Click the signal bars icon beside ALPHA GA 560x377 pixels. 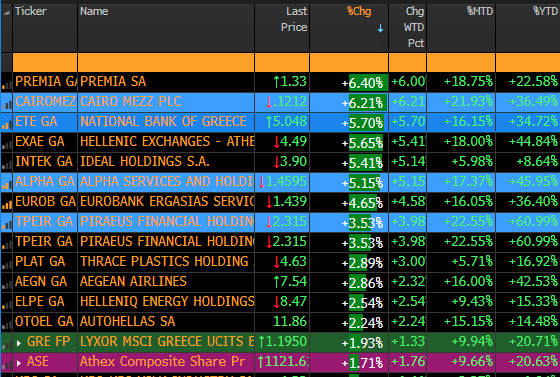6,184
